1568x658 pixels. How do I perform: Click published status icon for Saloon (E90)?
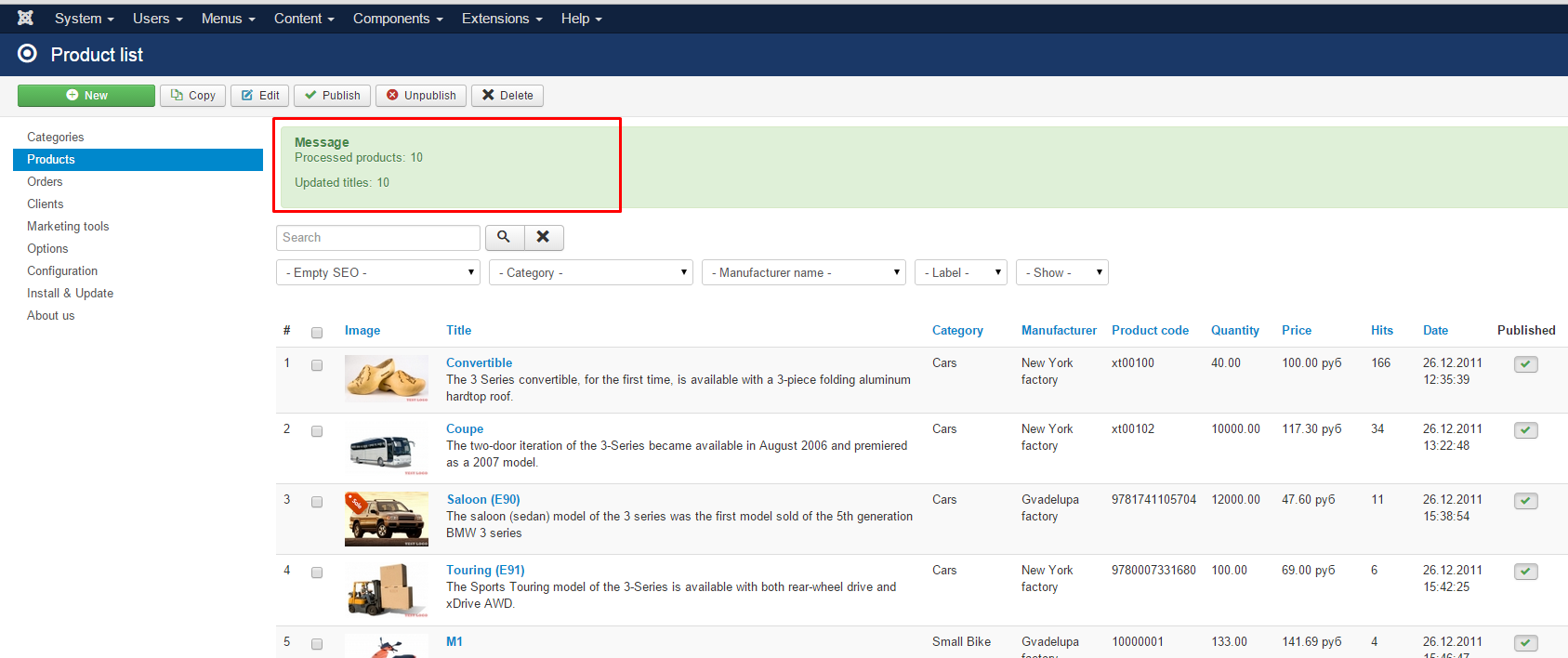click(x=1525, y=501)
